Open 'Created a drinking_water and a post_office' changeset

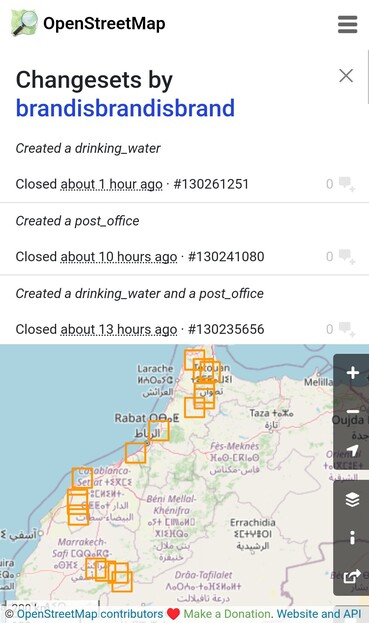click(139, 294)
